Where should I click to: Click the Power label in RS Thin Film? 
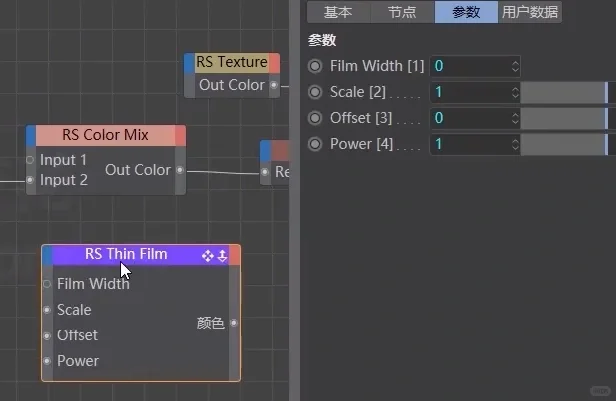[78, 361]
